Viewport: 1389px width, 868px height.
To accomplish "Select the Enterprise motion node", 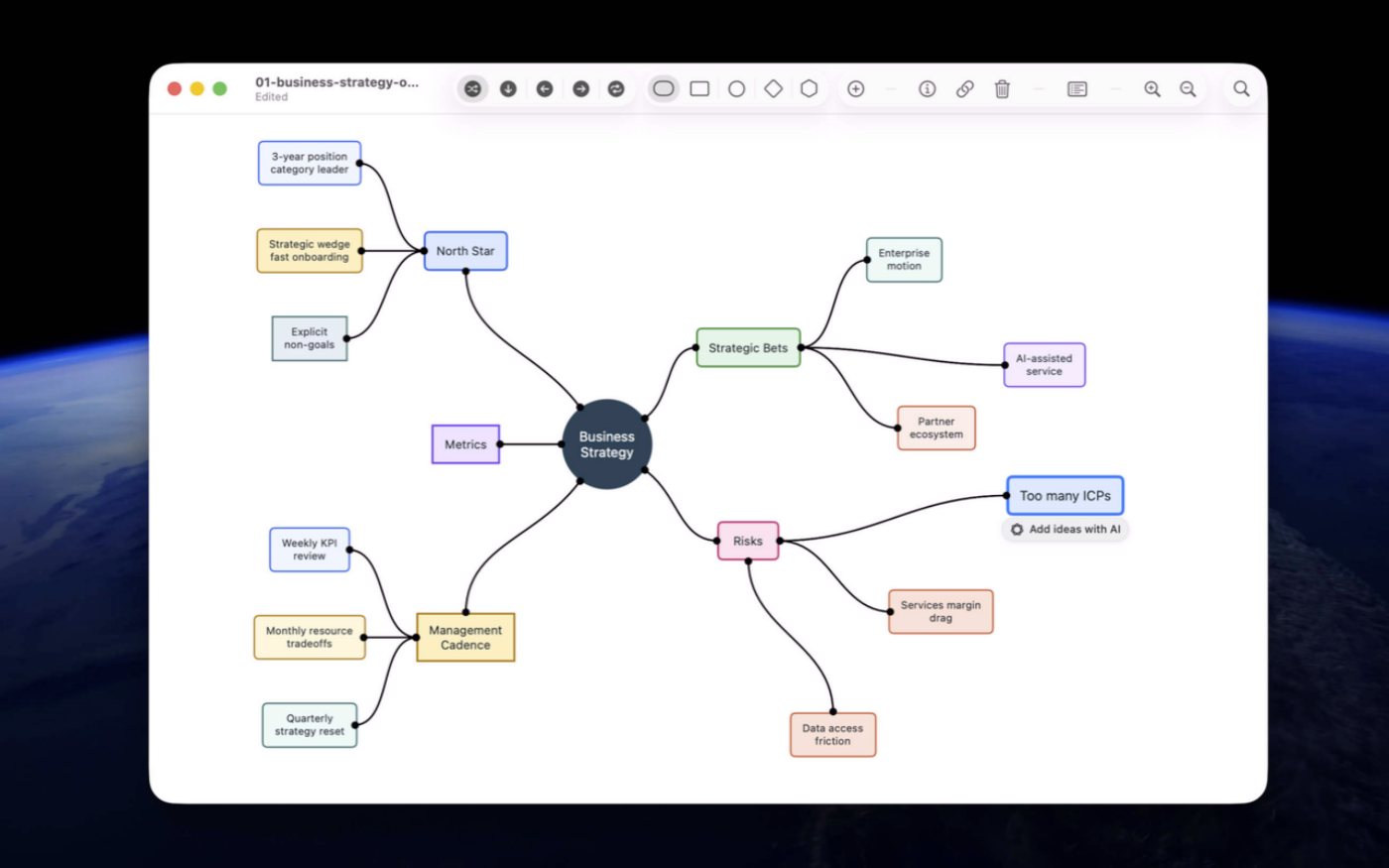I will pyautogui.click(x=904, y=260).
